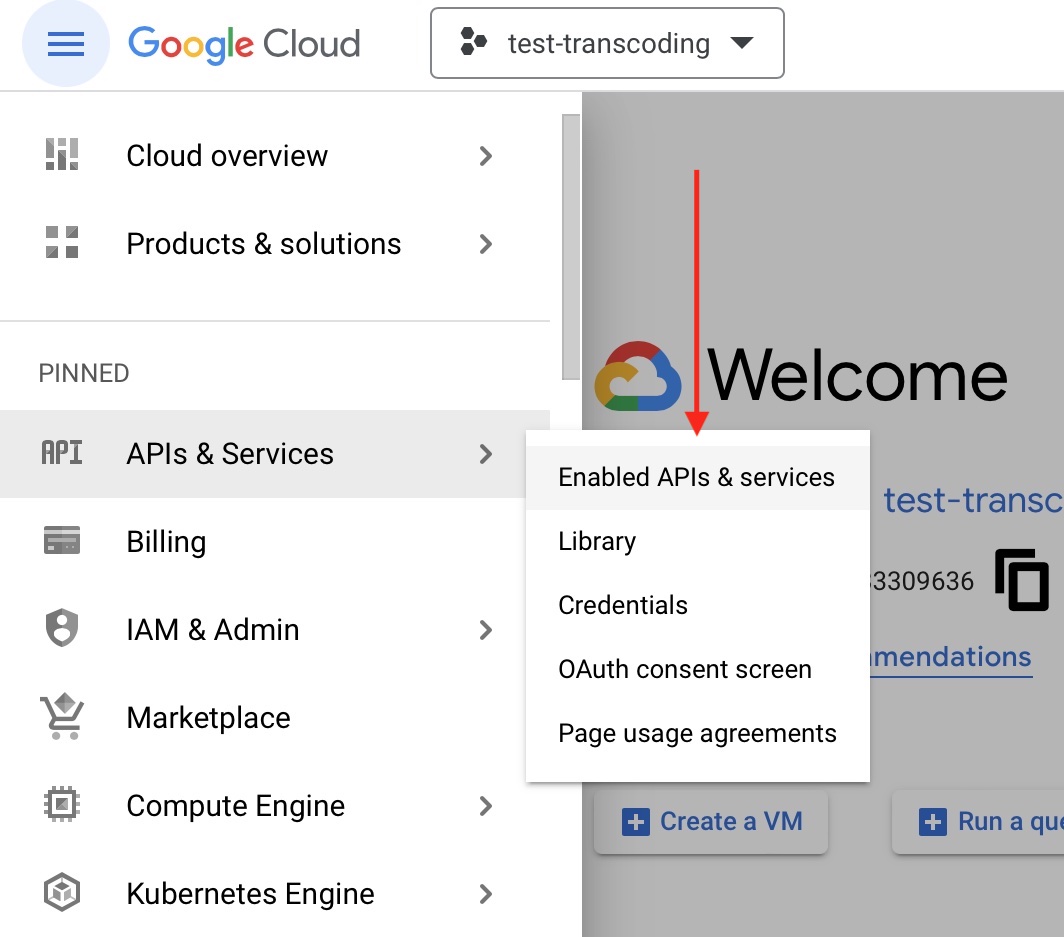Click the API icon in sidebar
The height and width of the screenshot is (937, 1064).
62,453
